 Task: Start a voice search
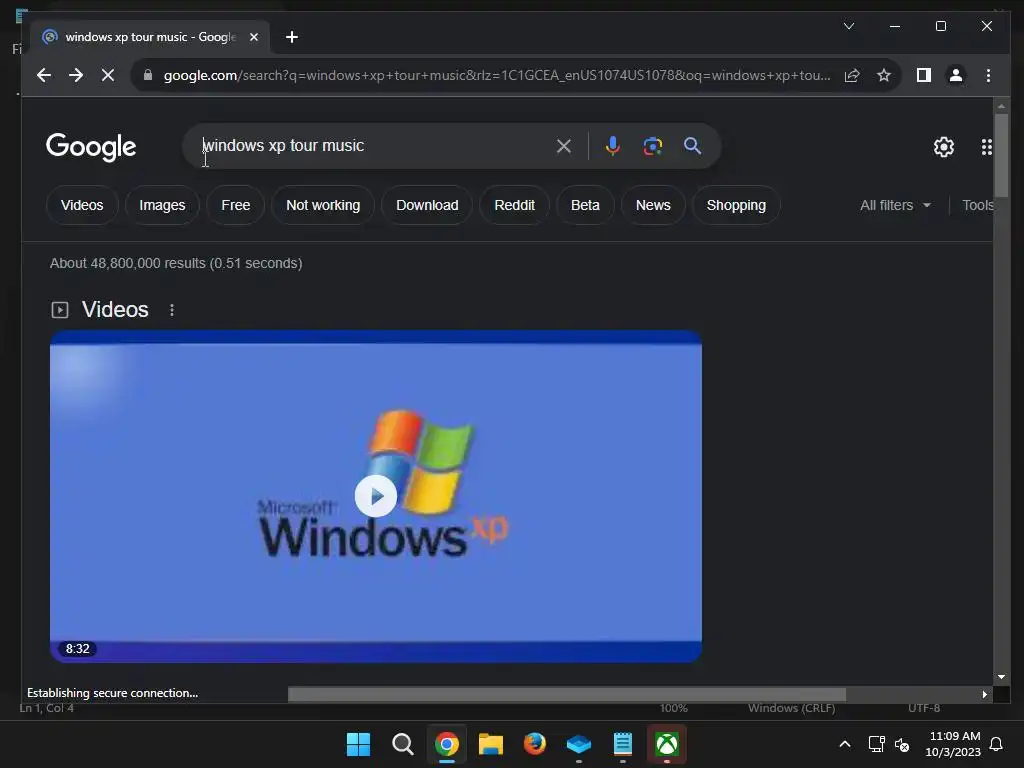pos(613,146)
